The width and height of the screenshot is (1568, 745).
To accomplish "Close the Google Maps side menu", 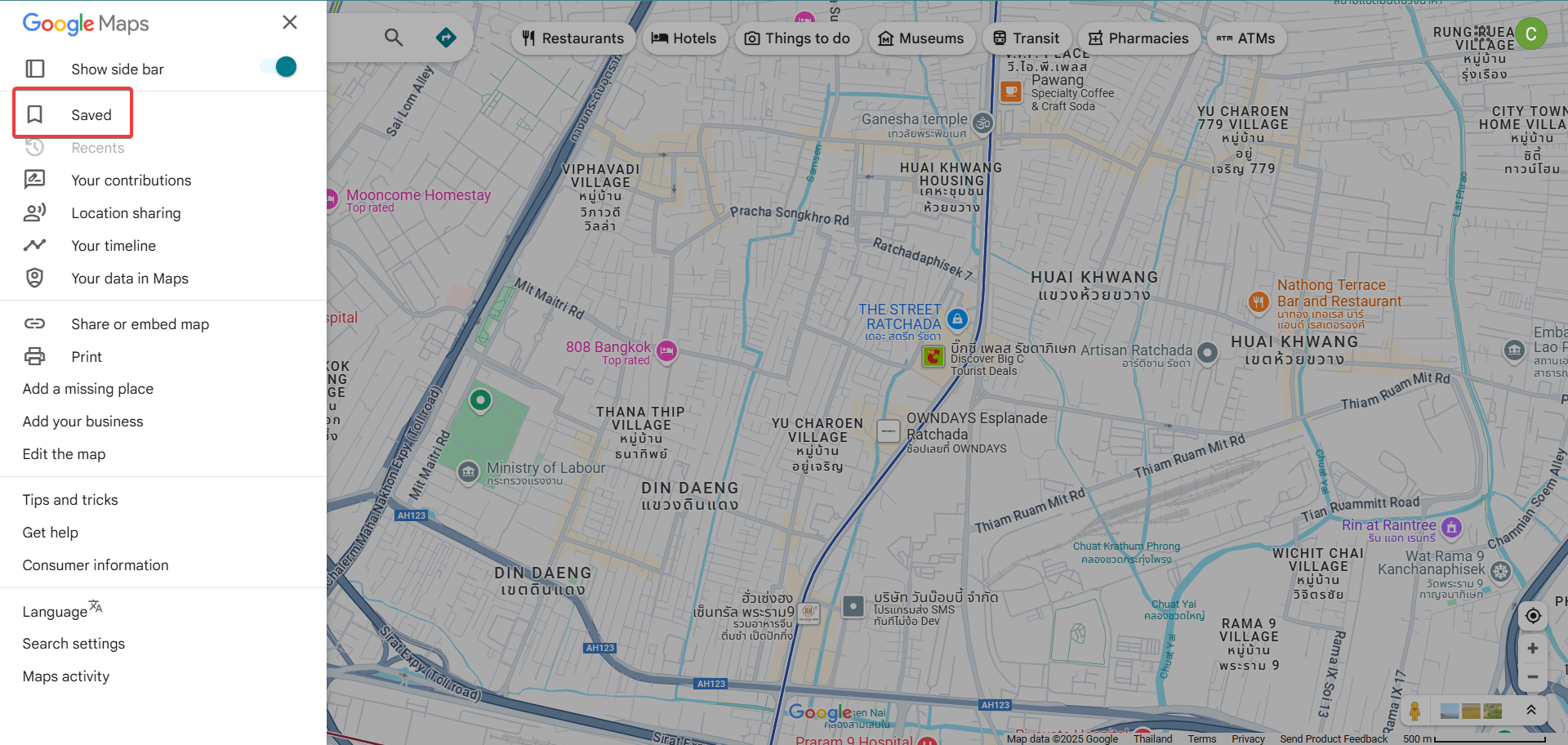I will tap(290, 22).
